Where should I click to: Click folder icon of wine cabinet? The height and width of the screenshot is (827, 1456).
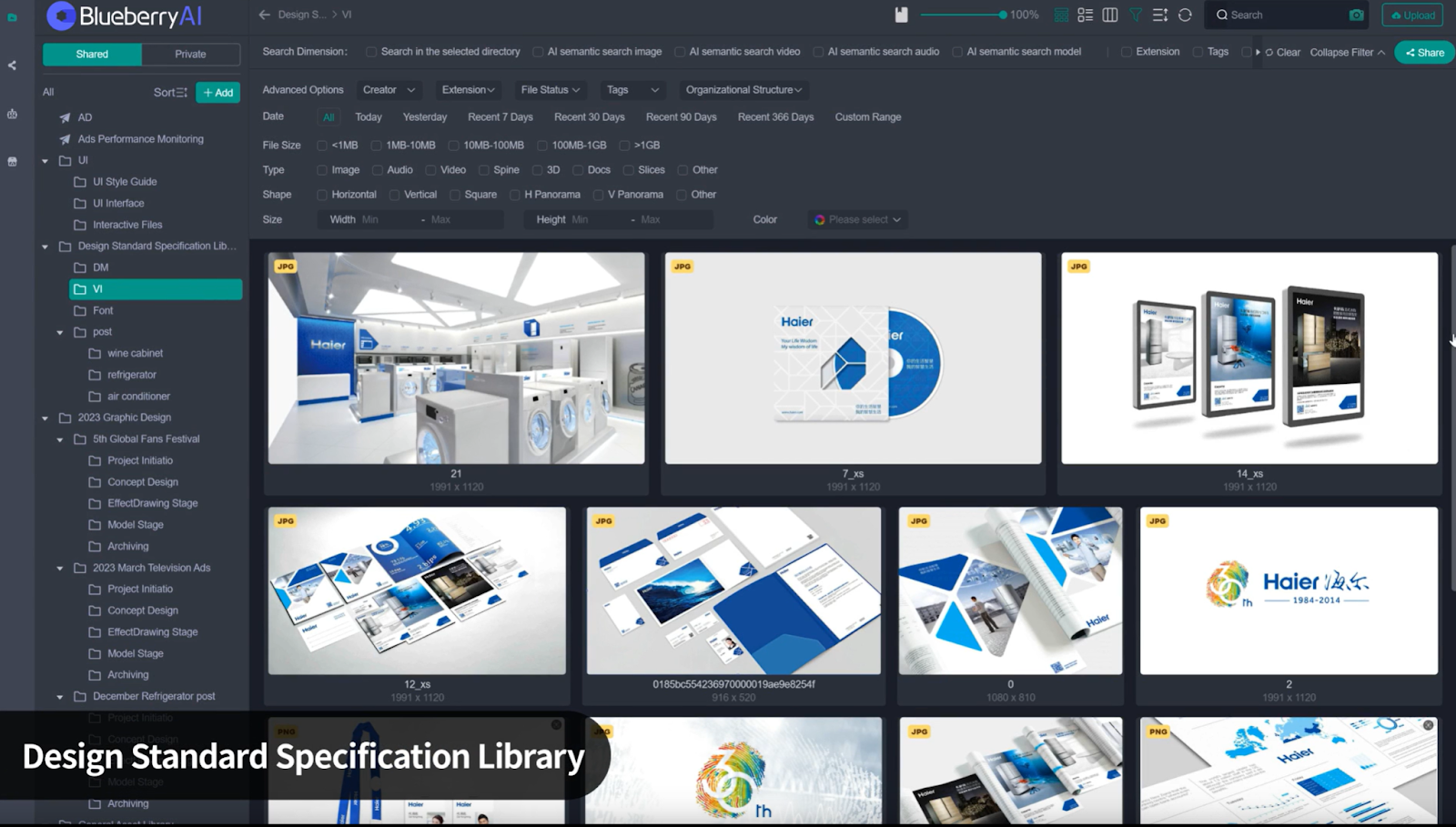[95, 353]
